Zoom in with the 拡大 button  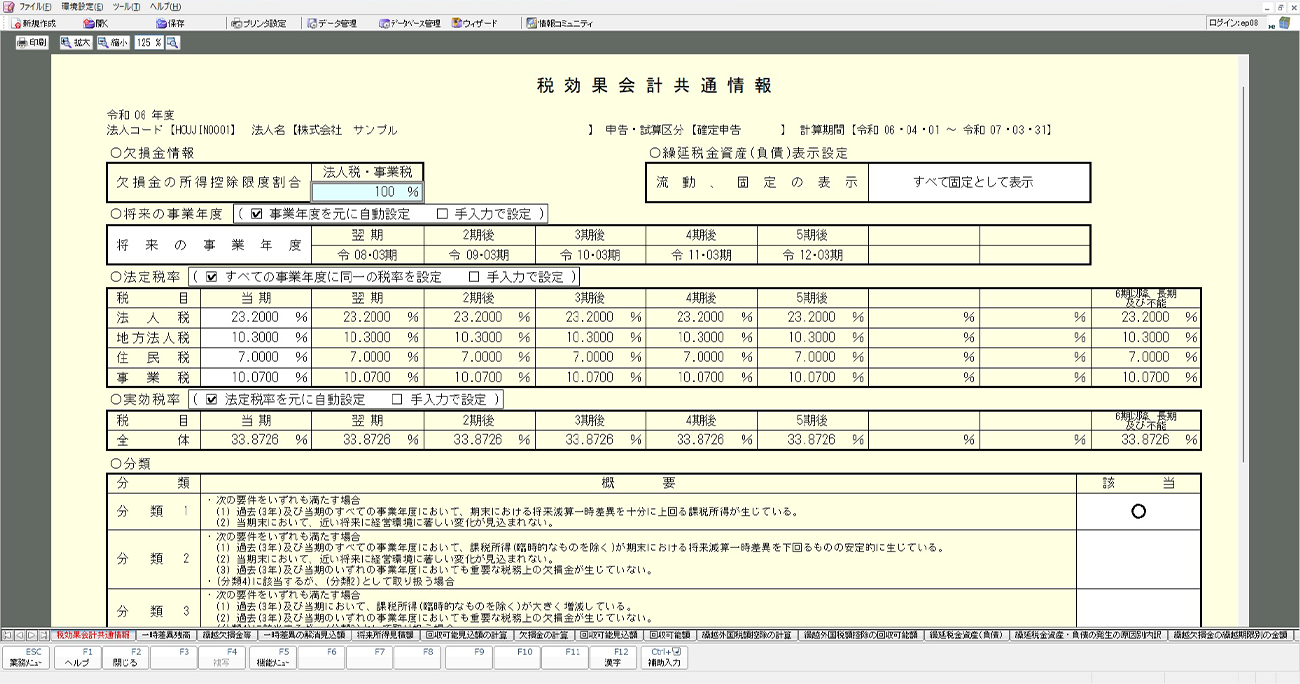(x=75, y=43)
